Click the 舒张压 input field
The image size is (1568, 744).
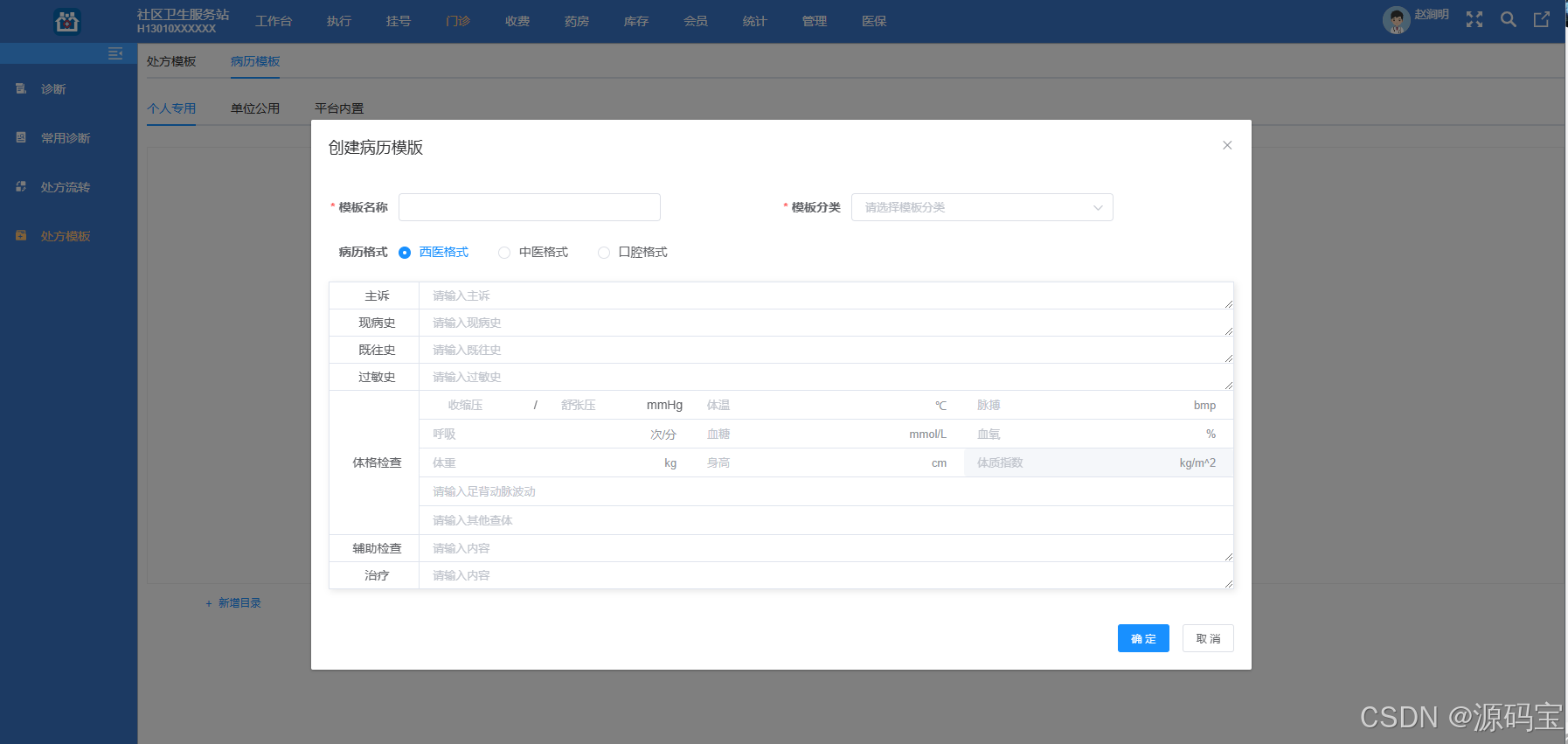[x=593, y=405]
